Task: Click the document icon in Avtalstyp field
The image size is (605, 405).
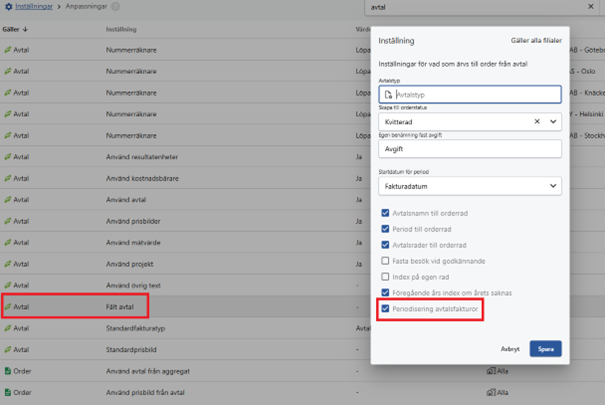Action: (388, 94)
